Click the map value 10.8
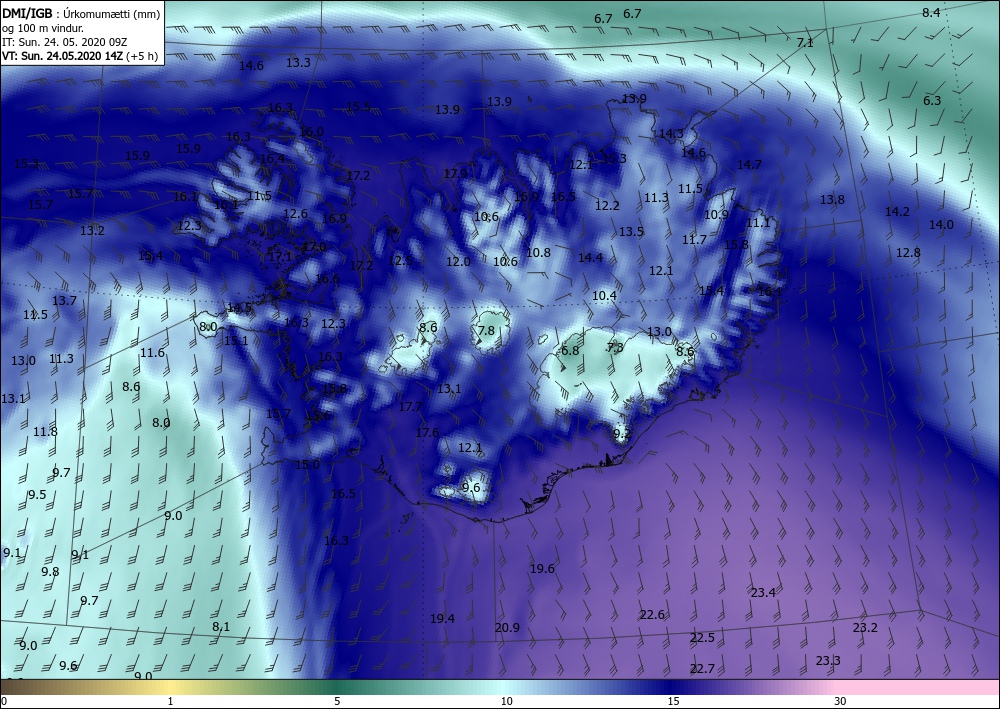The width and height of the screenshot is (1000, 709). pos(538,252)
